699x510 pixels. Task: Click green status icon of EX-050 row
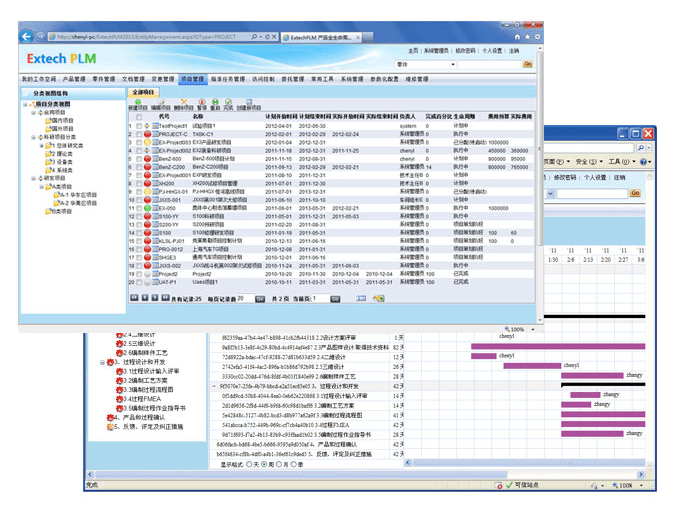148,208
